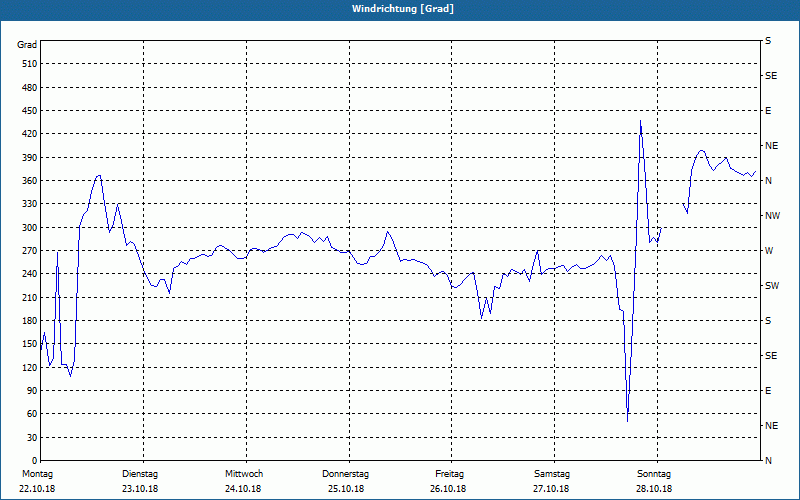Click the 60 axis value
The height and width of the screenshot is (500, 800).
pyautogui.click(x=32, y=414)
